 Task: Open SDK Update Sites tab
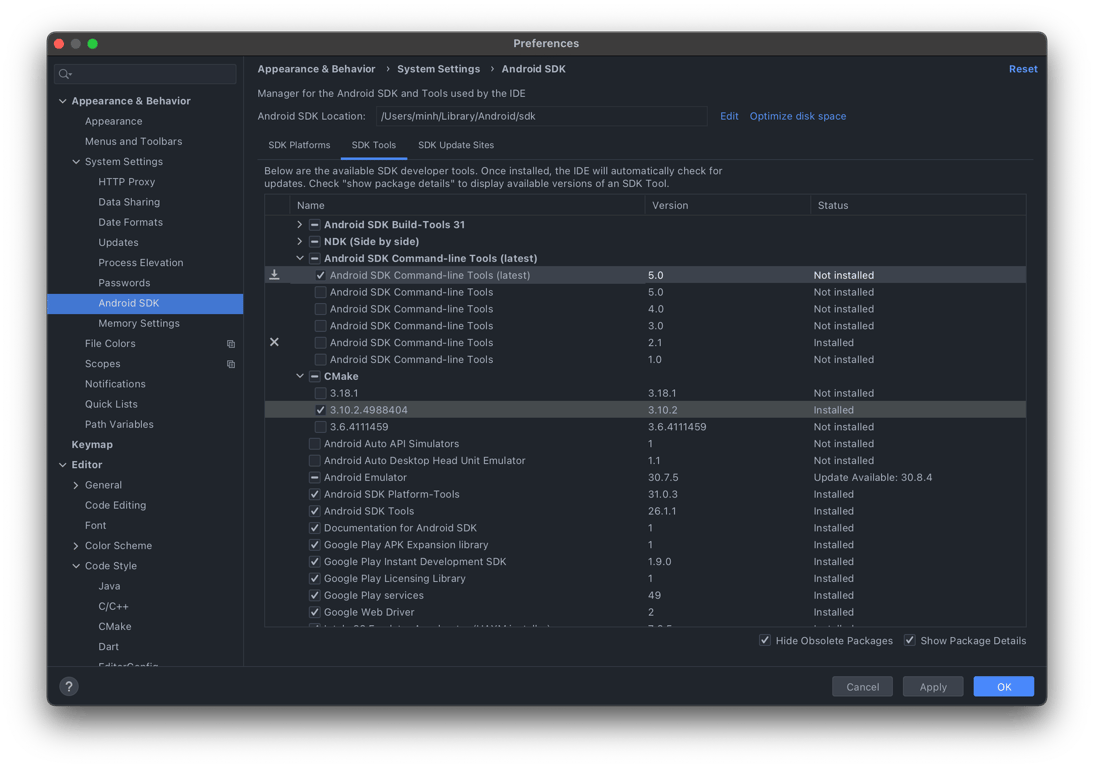tap(456, 145)
